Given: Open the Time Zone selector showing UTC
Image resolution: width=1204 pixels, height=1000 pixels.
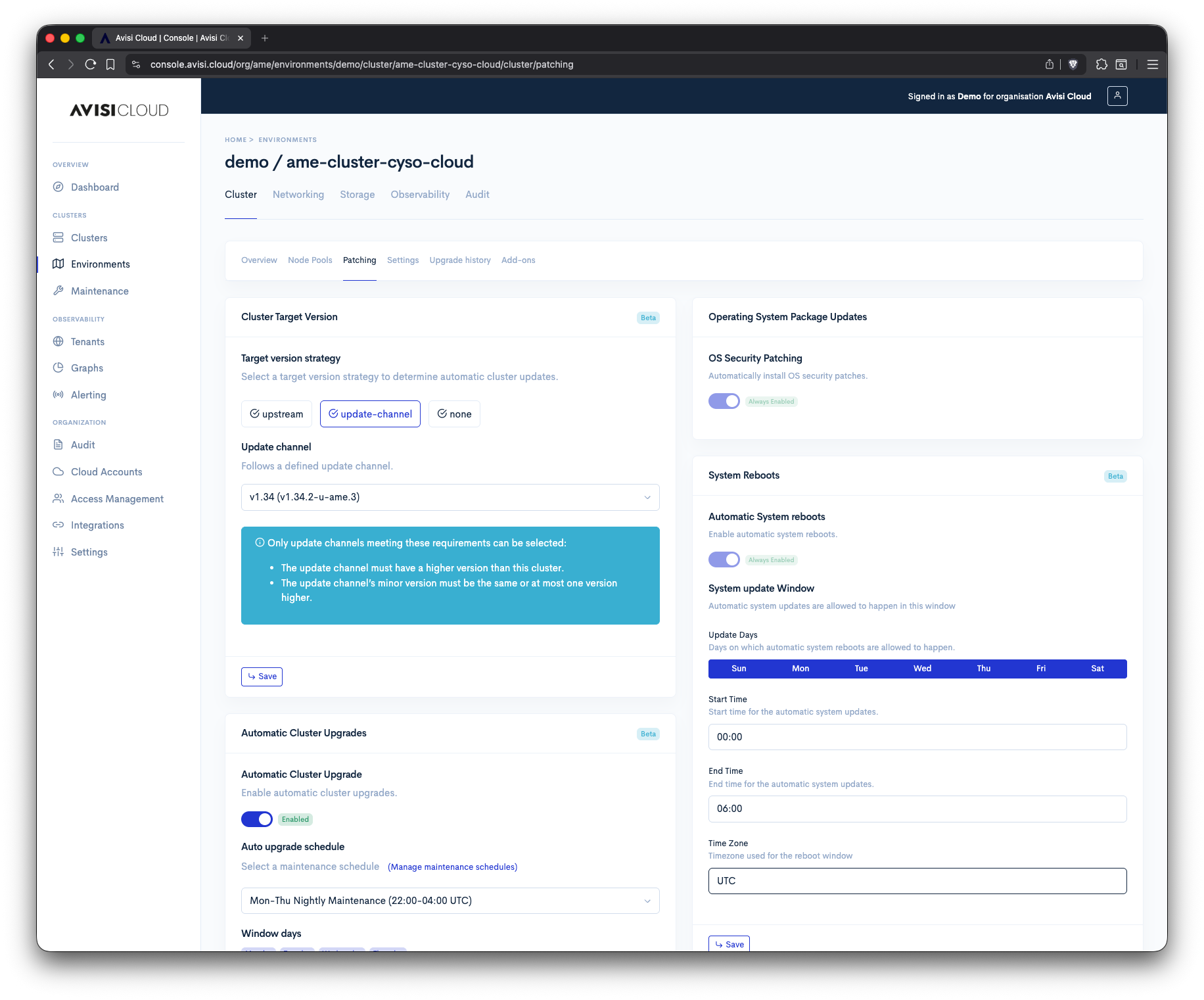Looking at the screenshot, I should click(917, 880).
